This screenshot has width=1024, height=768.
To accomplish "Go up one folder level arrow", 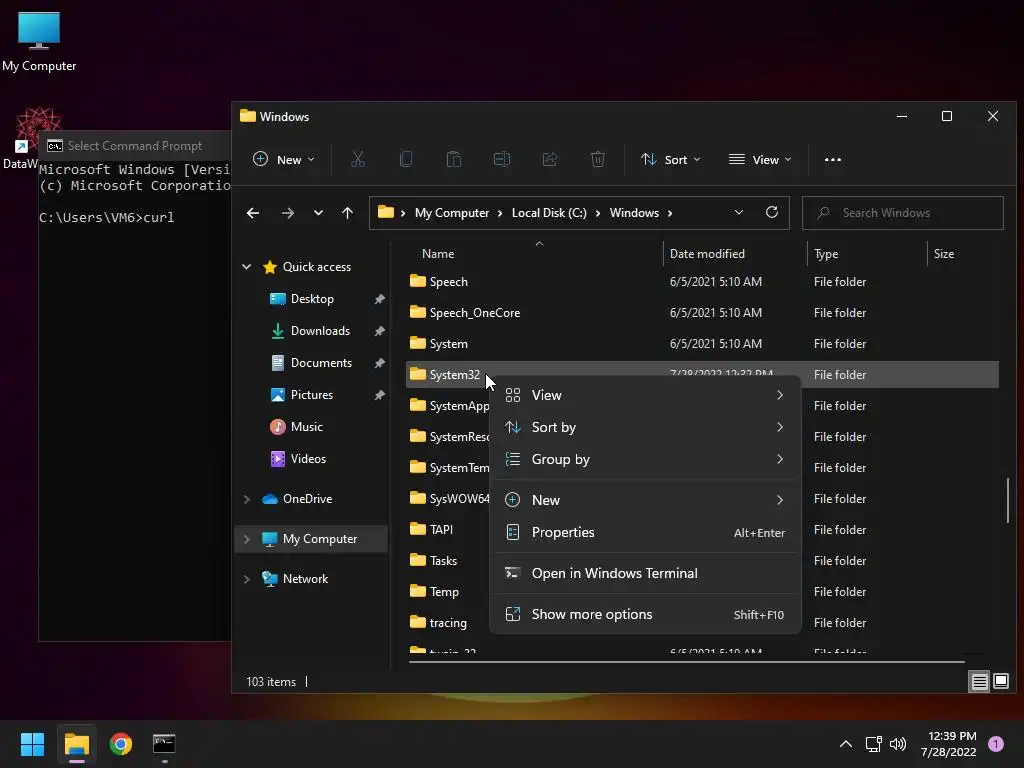I will tap(347, 213).
